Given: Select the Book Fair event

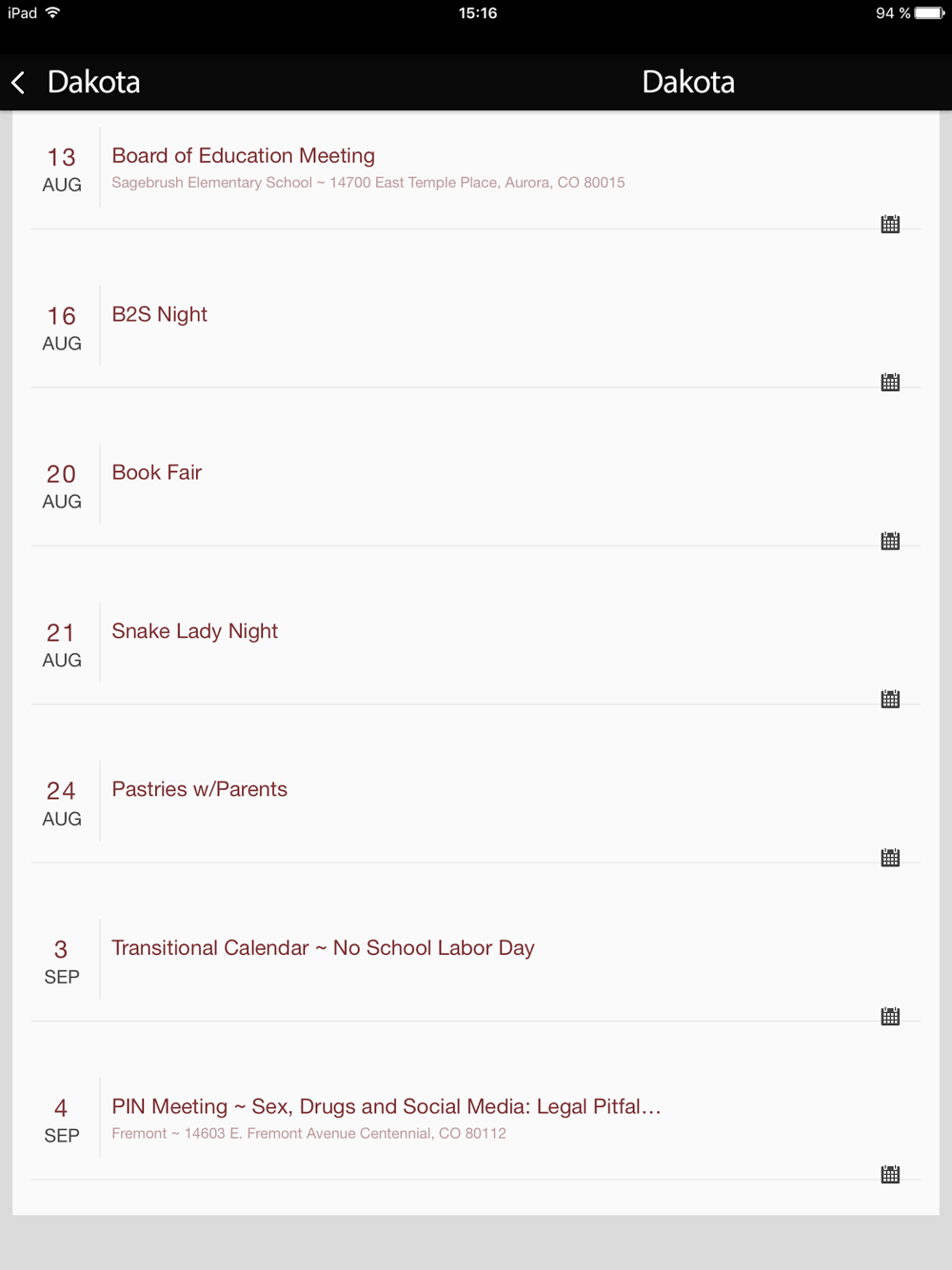Looking at the screenshot, I should (x=157, y=473).
